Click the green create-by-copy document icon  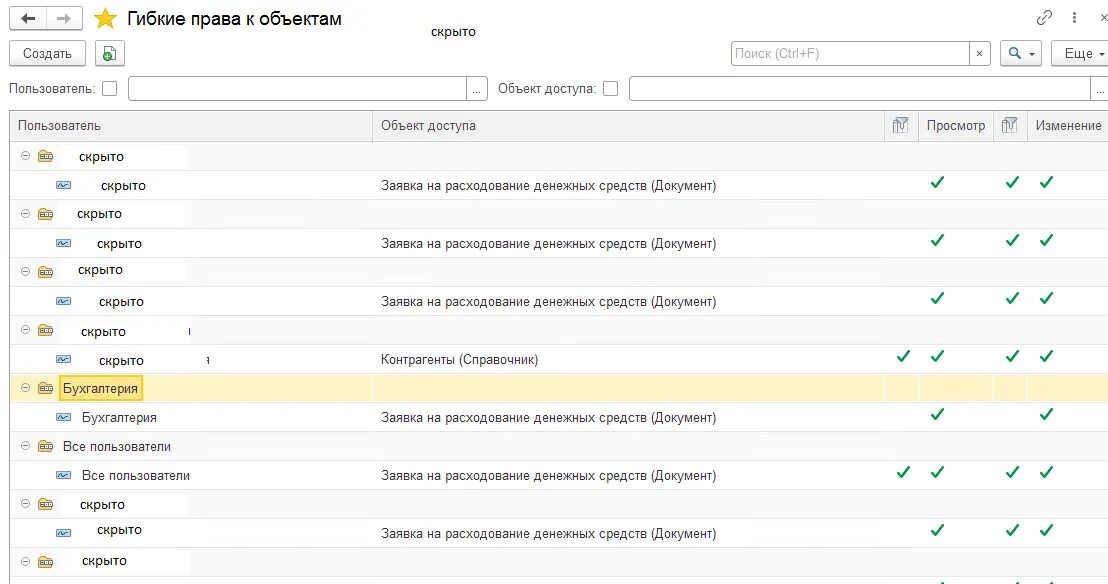108,54
